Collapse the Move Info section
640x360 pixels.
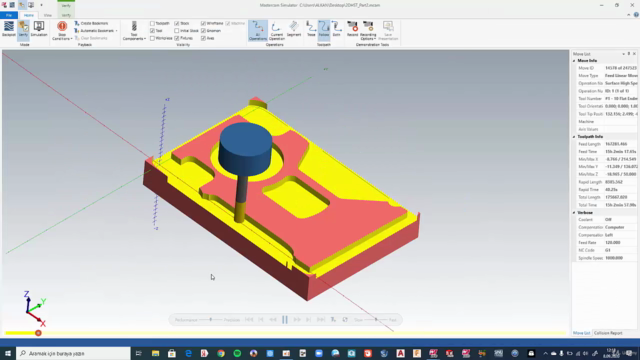point(574,61)
